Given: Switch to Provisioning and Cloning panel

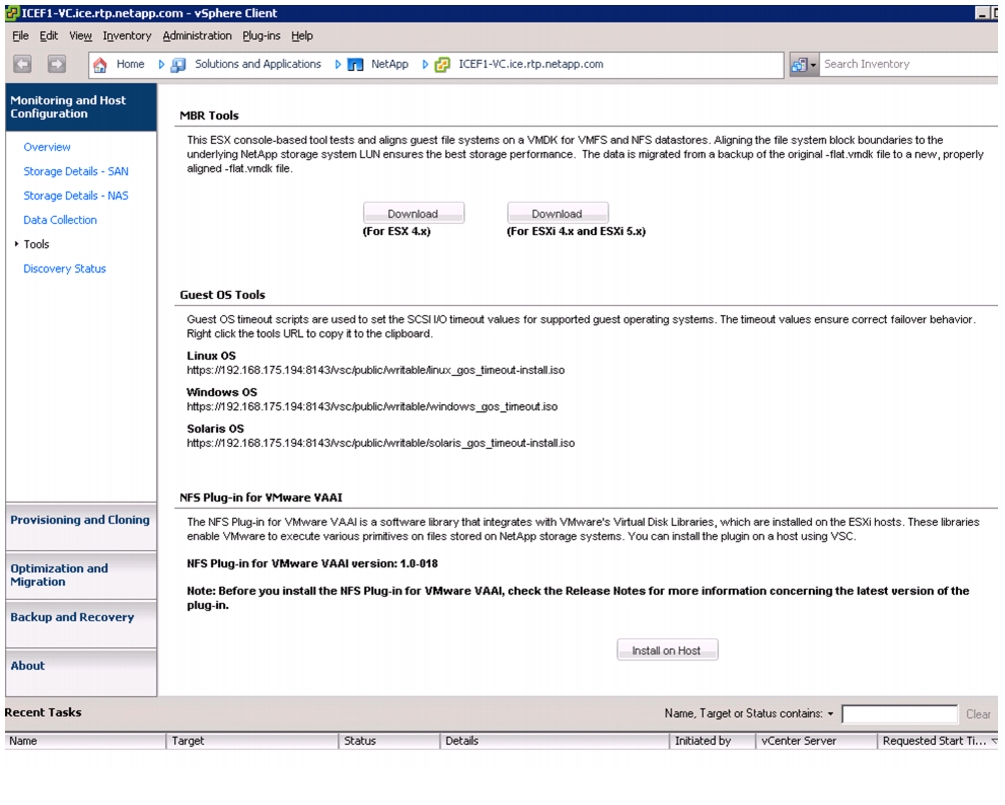Looking at the screenshot, I should (x=81, y=527).
